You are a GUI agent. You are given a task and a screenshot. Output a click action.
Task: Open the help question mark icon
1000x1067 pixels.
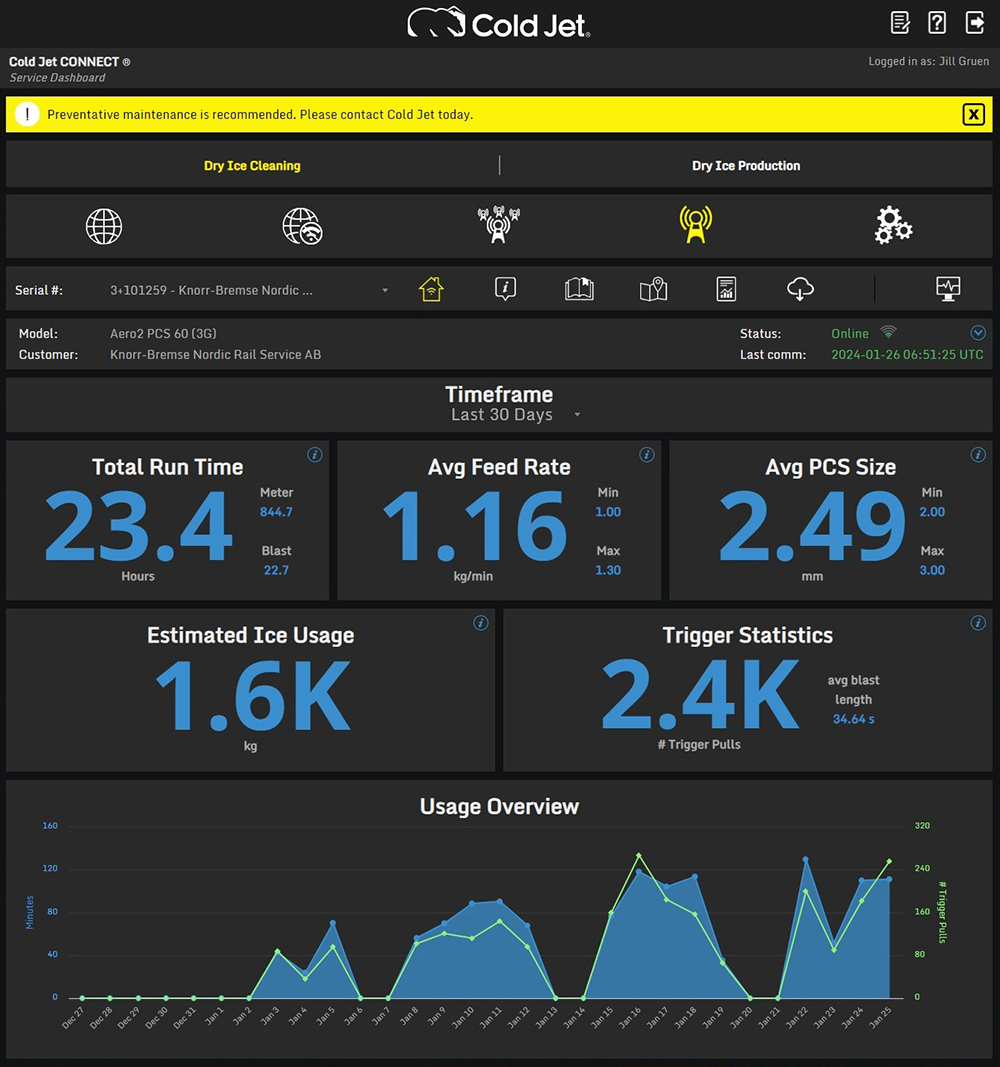point(937,22)
